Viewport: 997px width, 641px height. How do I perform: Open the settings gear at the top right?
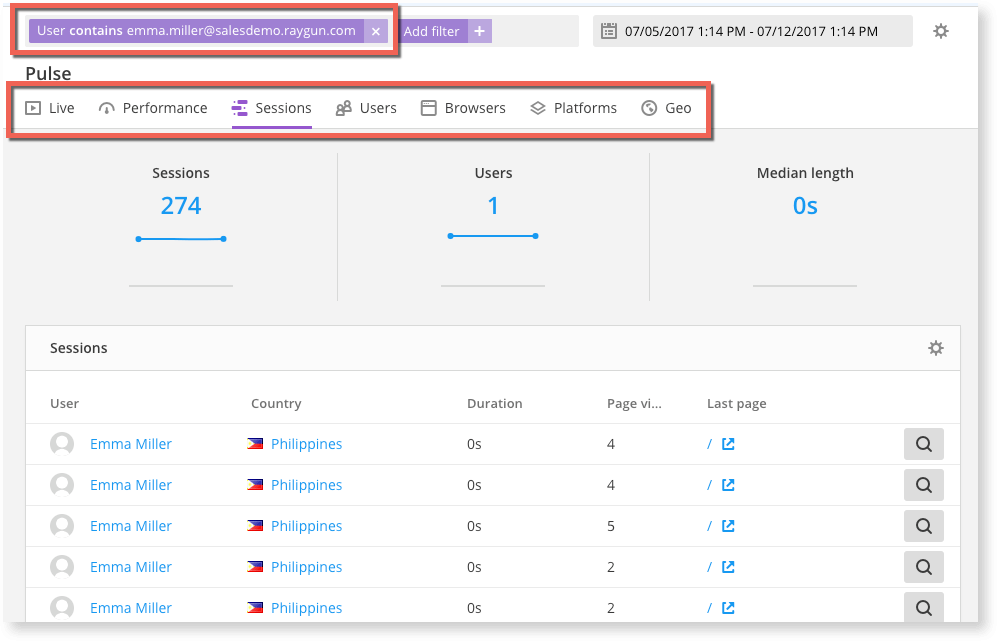pos(940,30)
